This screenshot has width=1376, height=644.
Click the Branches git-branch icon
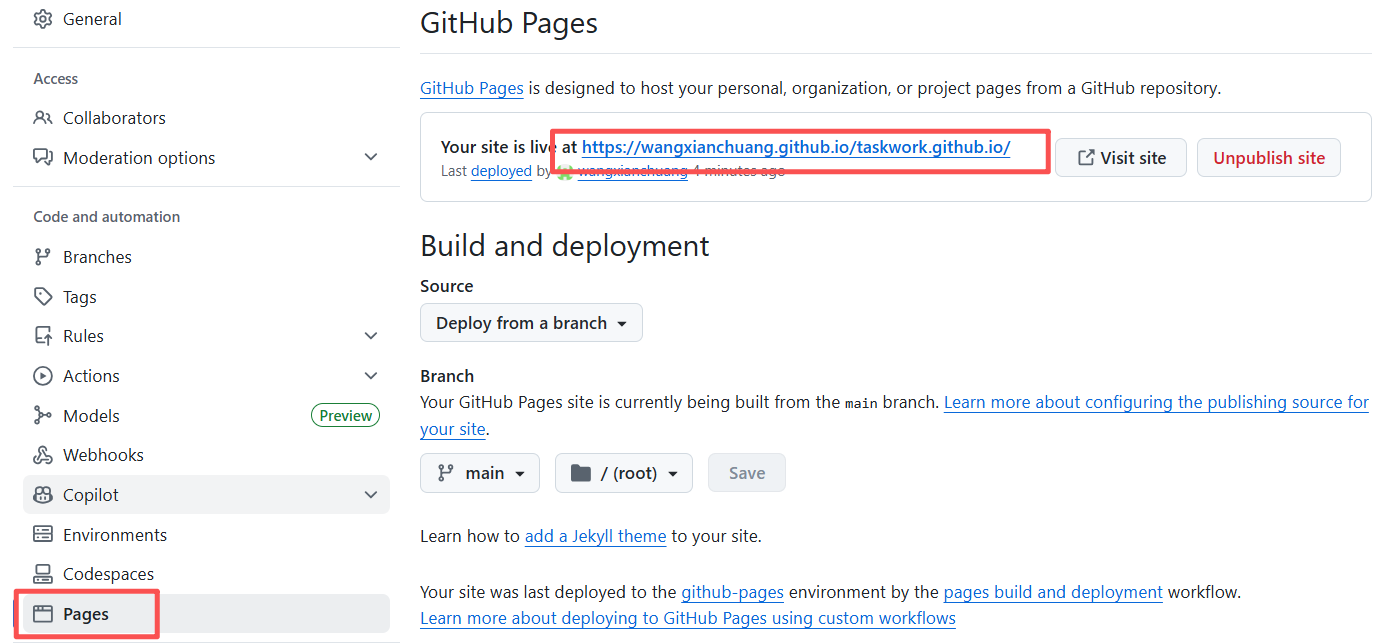43,257
